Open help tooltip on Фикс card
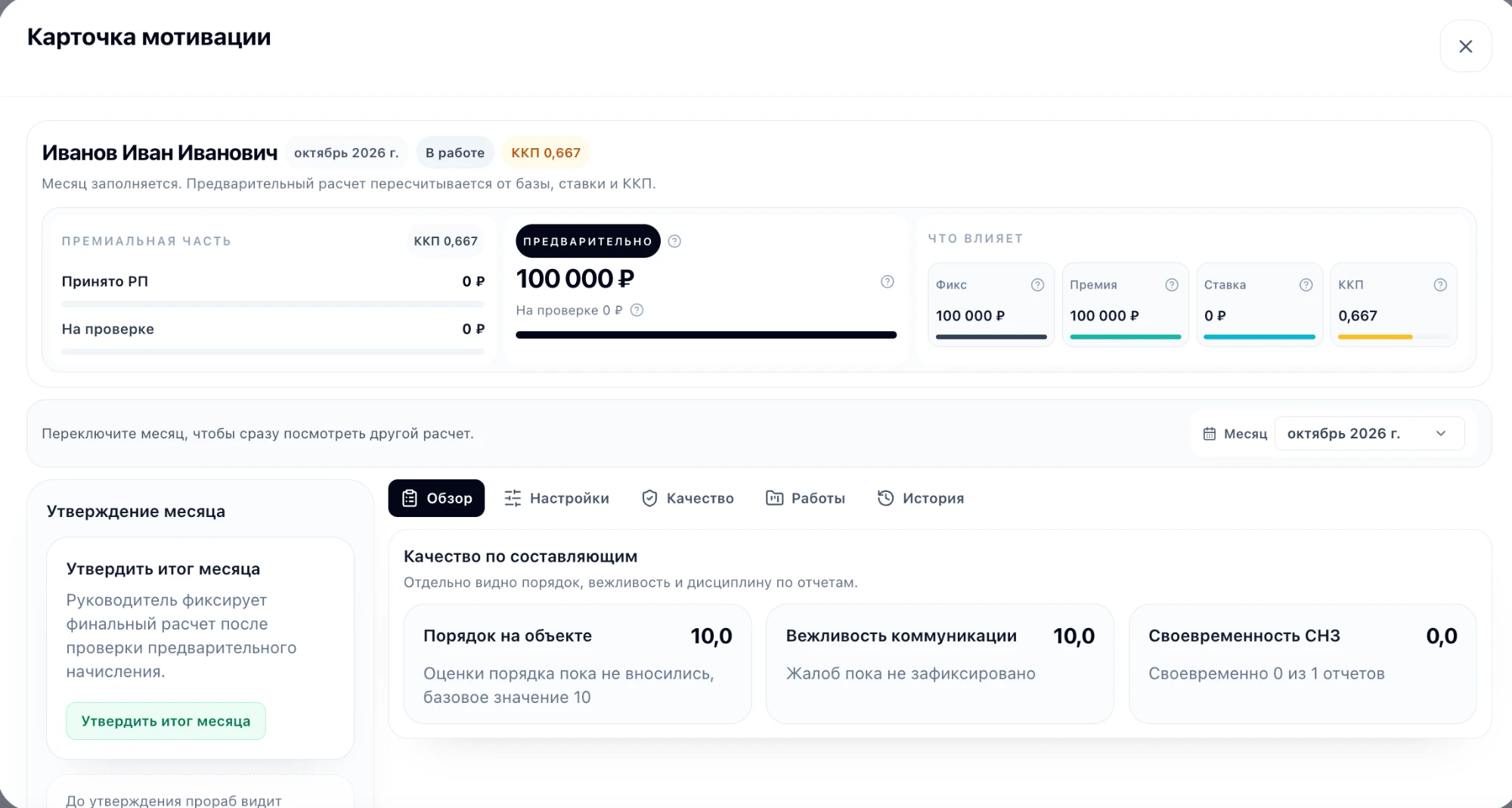Screen dimensions: 1512x808 (1037, 285)
